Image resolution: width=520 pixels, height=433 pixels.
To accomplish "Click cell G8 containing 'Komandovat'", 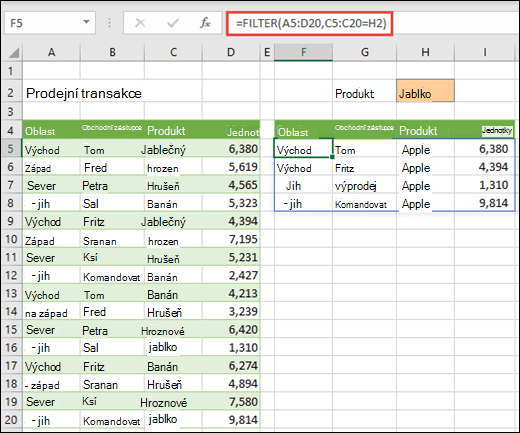I will click(x=365, y=203).
